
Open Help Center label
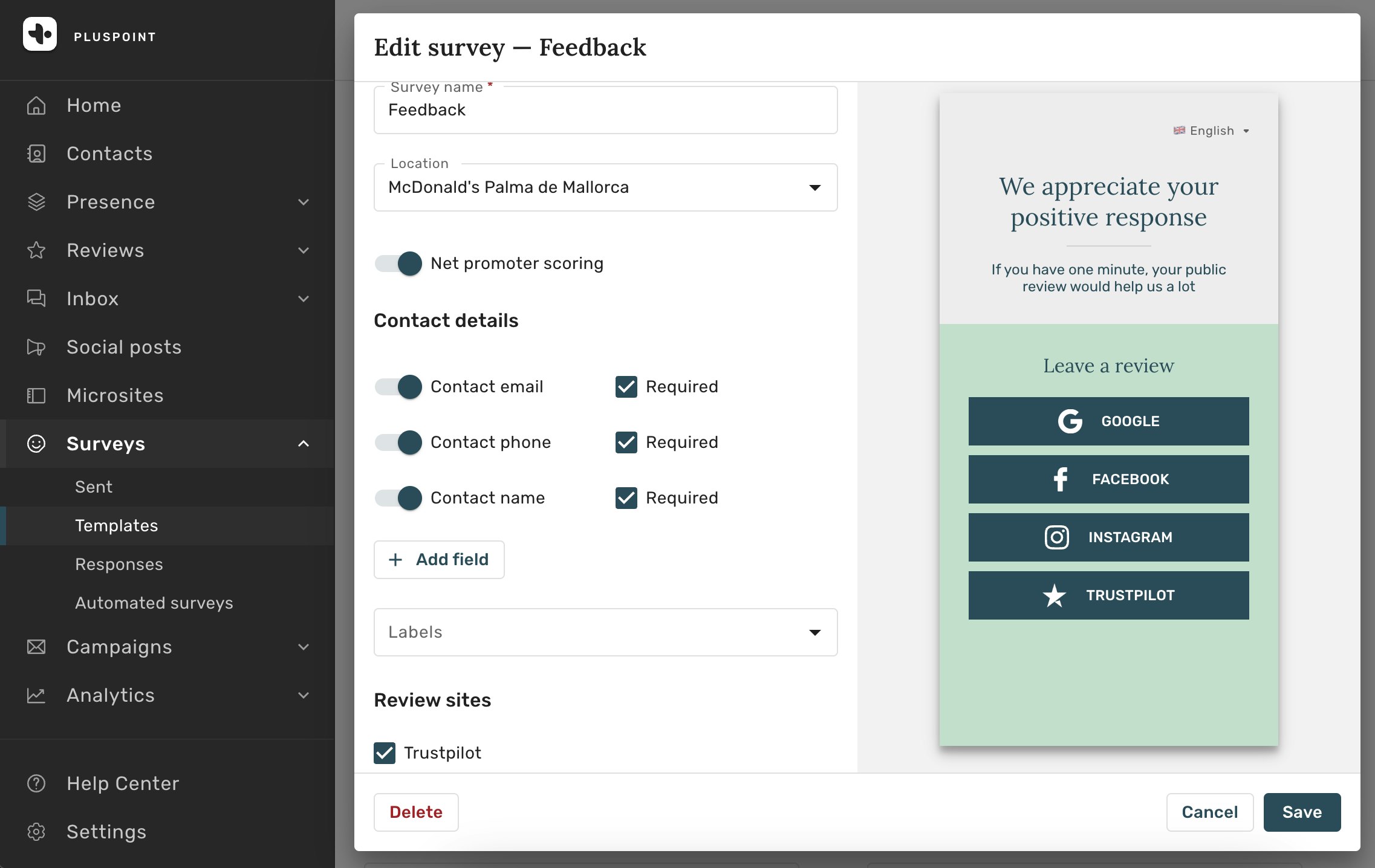coord(123,783)
